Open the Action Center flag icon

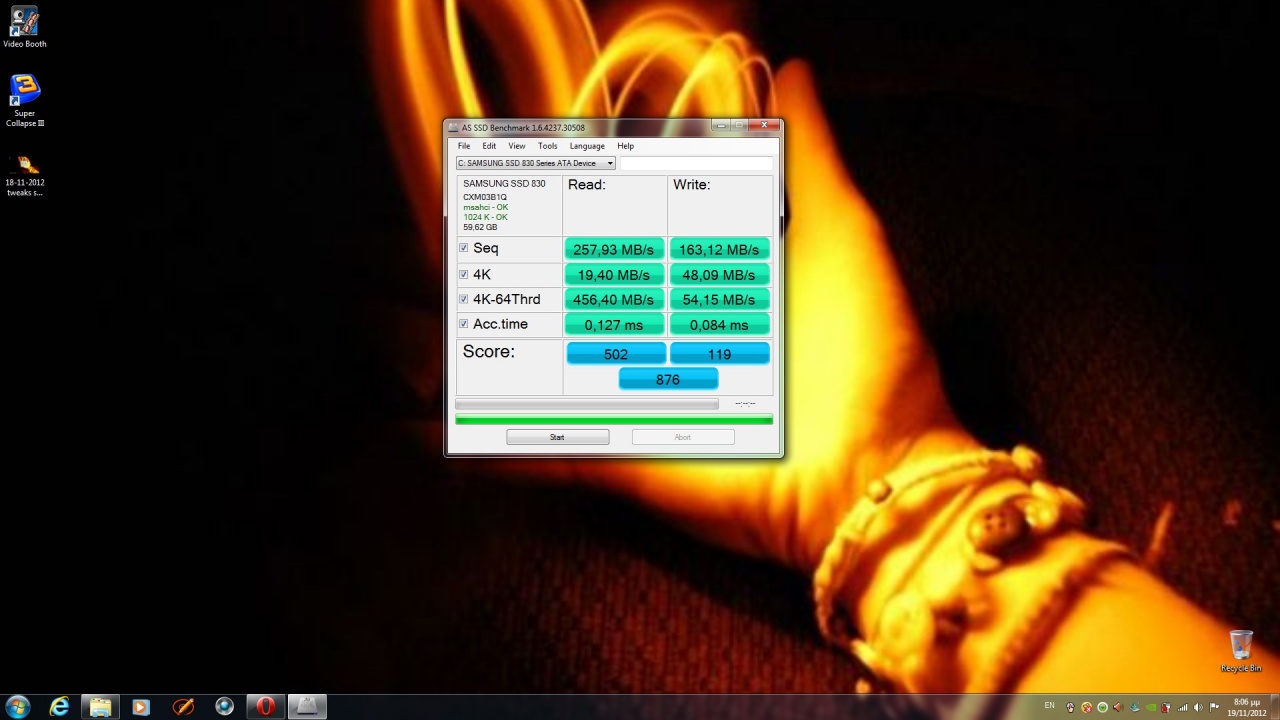pyautogui.click(x=1214, y=707)
